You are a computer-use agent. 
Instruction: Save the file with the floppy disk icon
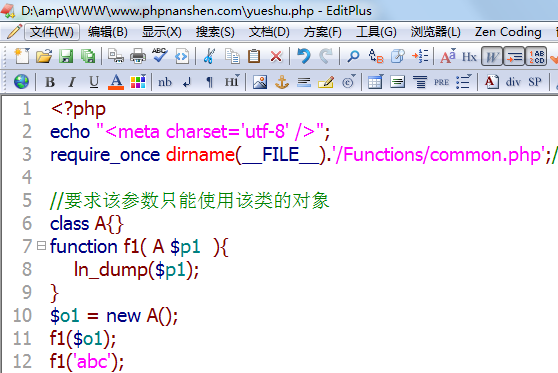click(66, 56)
